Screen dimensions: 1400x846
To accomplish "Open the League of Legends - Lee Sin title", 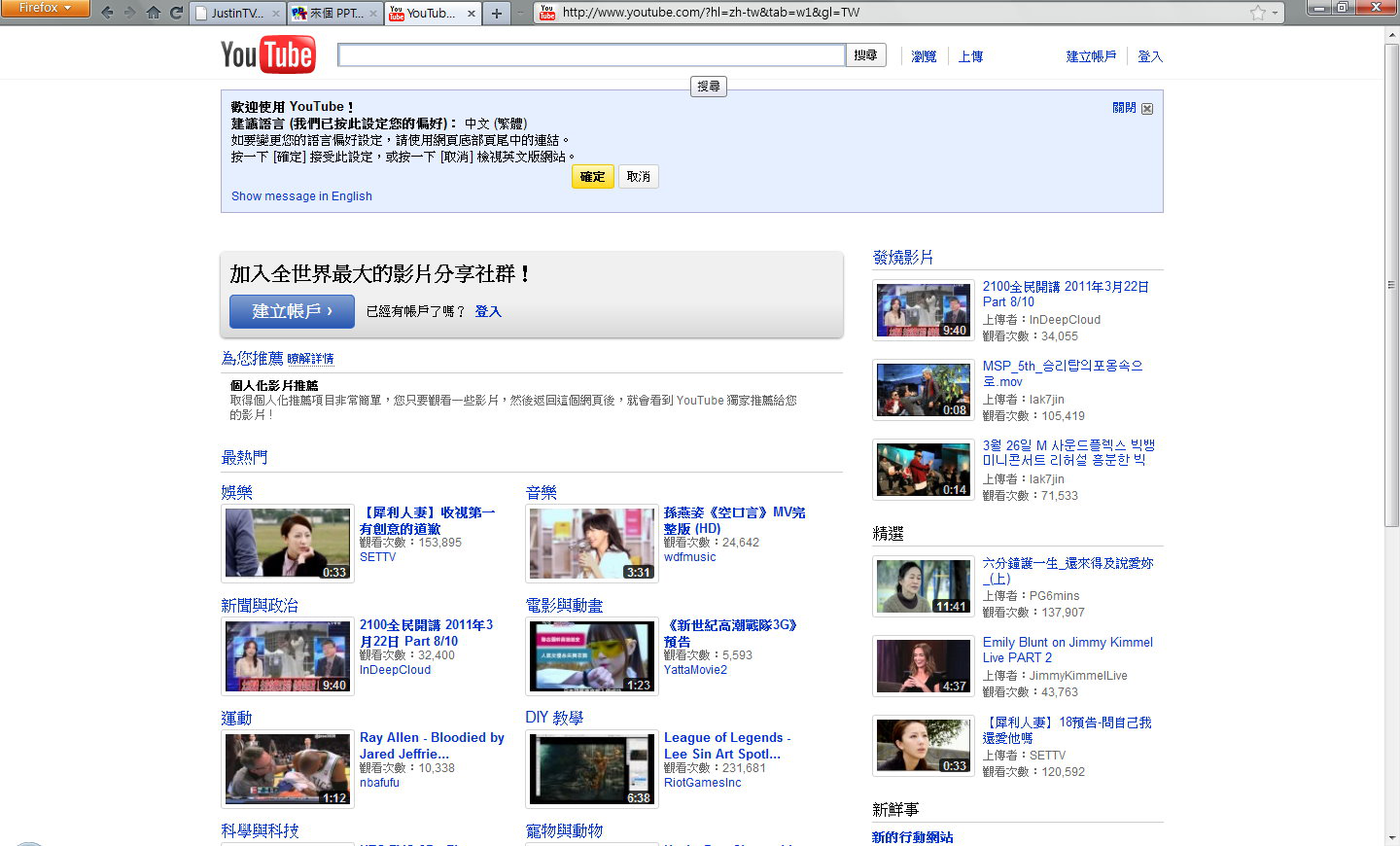I will point(728,746).
